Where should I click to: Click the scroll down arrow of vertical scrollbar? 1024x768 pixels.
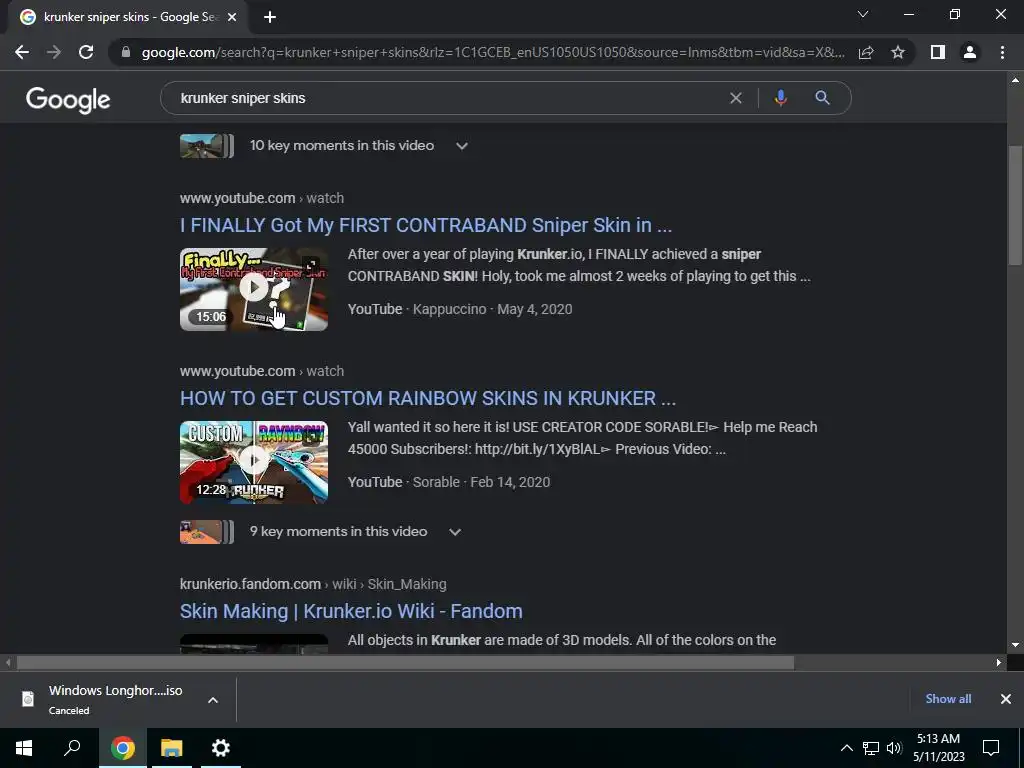tap(1015, 645)
